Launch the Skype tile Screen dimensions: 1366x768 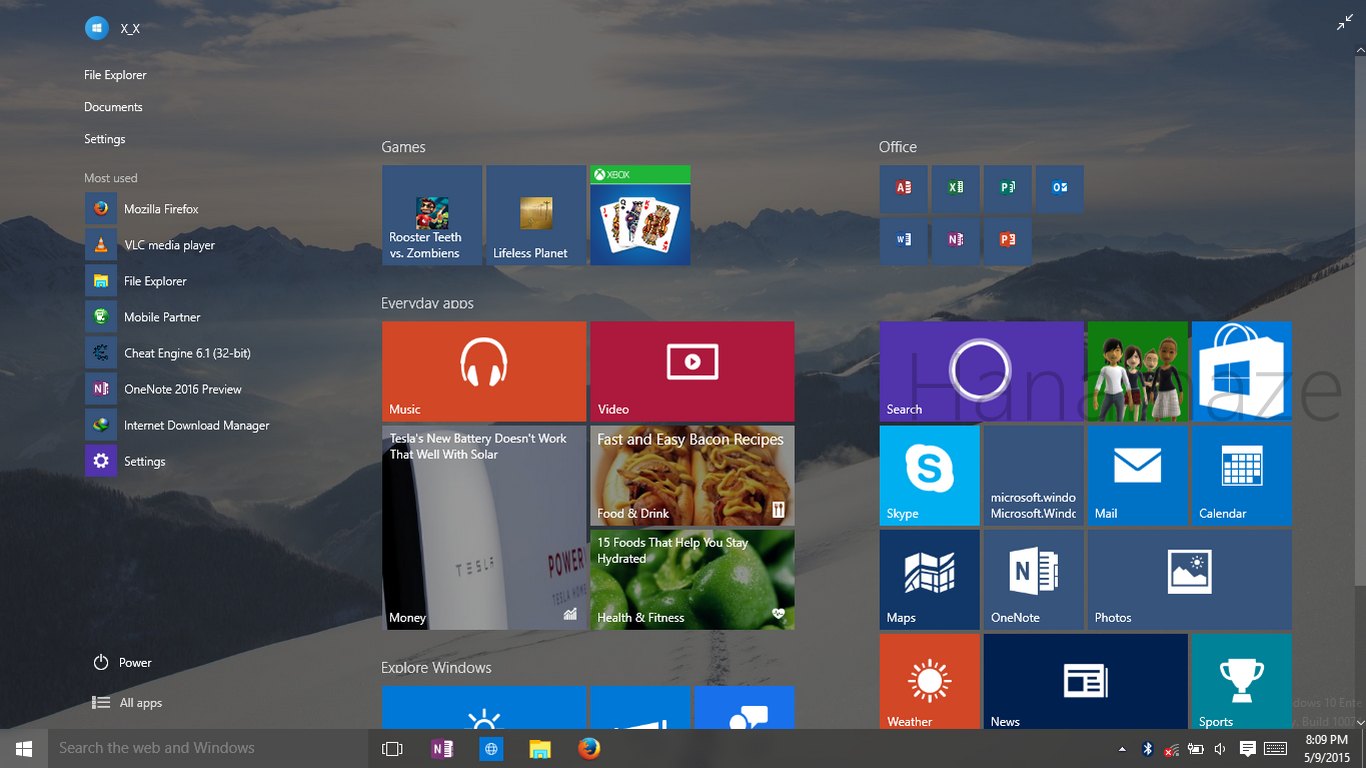[929, 475]
